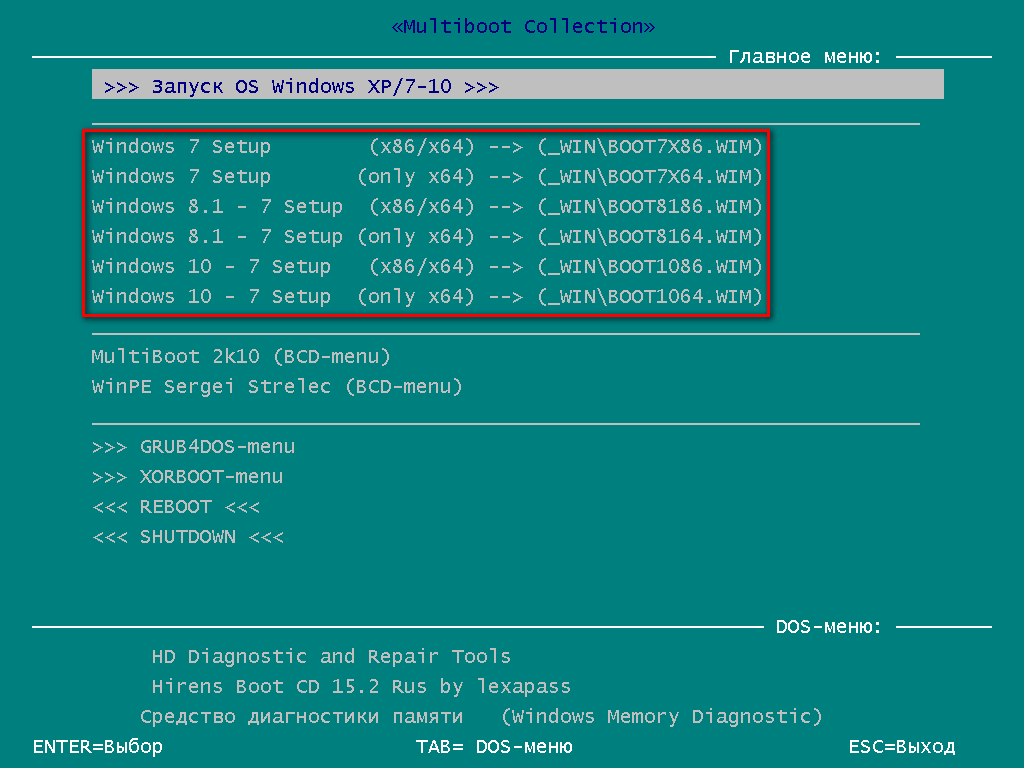Choose Windows 7 Setup only x64 entry
1024x768 pixels.
pos(427,176)
